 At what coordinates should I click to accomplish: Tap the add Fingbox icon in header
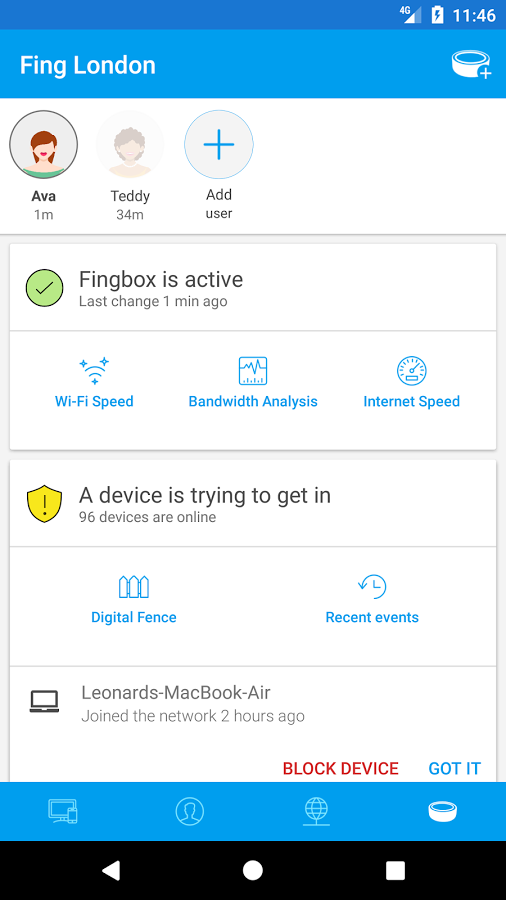pyautogui.click(x=471, y=65)
